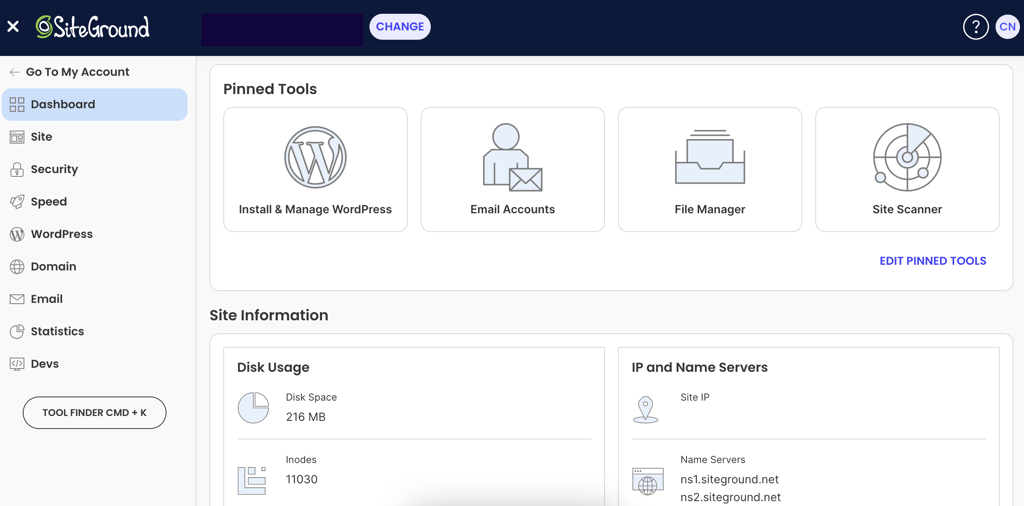Click the Disk Space pie chart icon

point(253,407)
